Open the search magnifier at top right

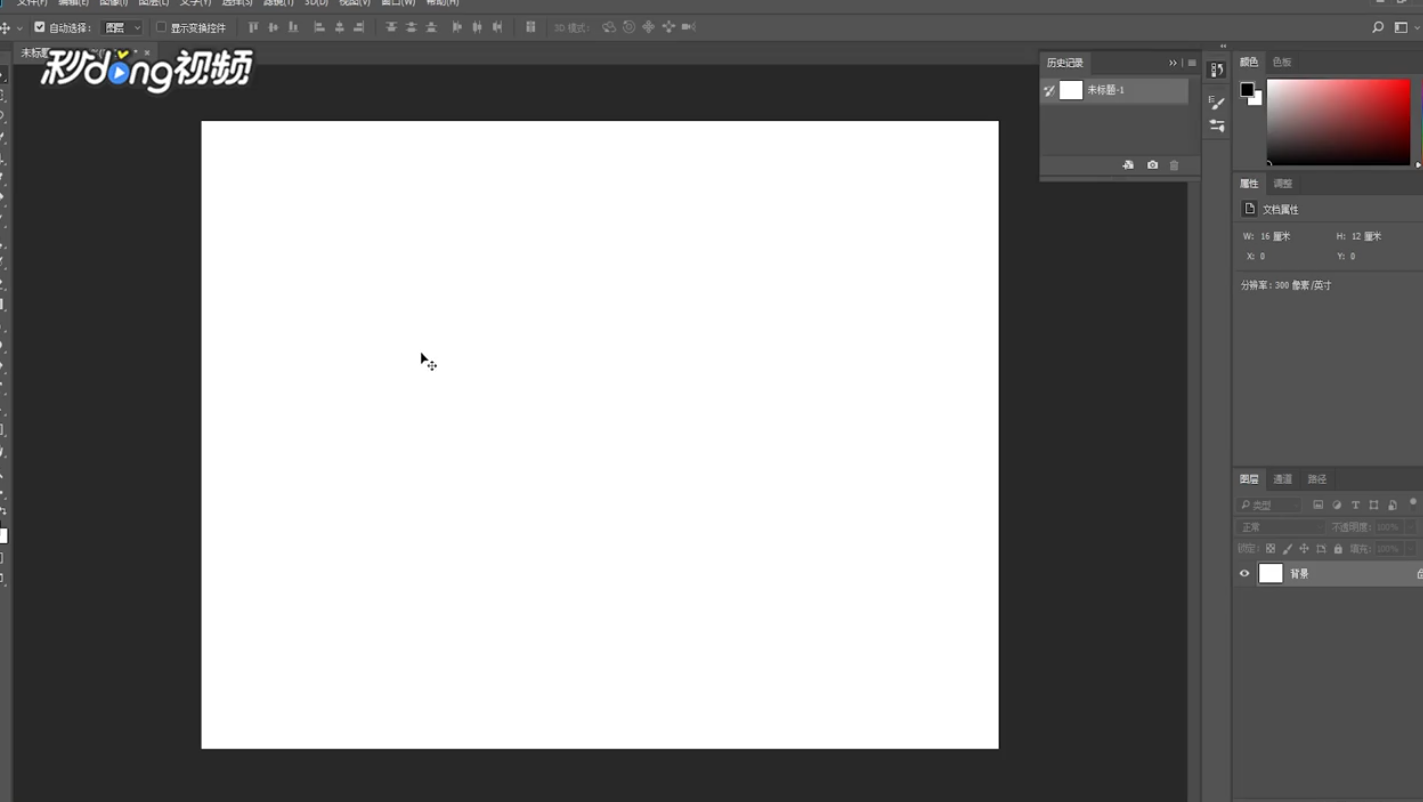[x=1378, y=27]
